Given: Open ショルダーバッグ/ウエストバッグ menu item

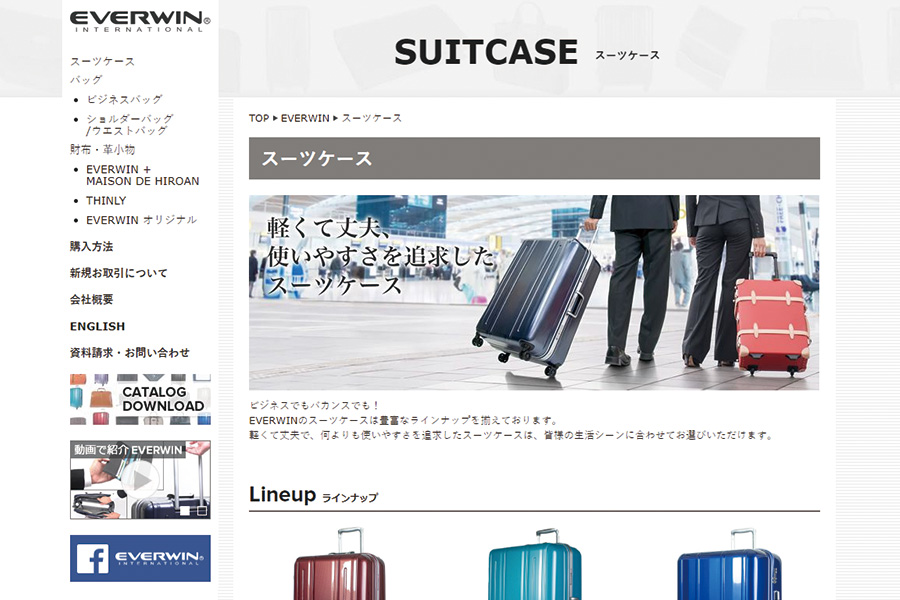Looking at the screenshot, I should pos(130,125).
